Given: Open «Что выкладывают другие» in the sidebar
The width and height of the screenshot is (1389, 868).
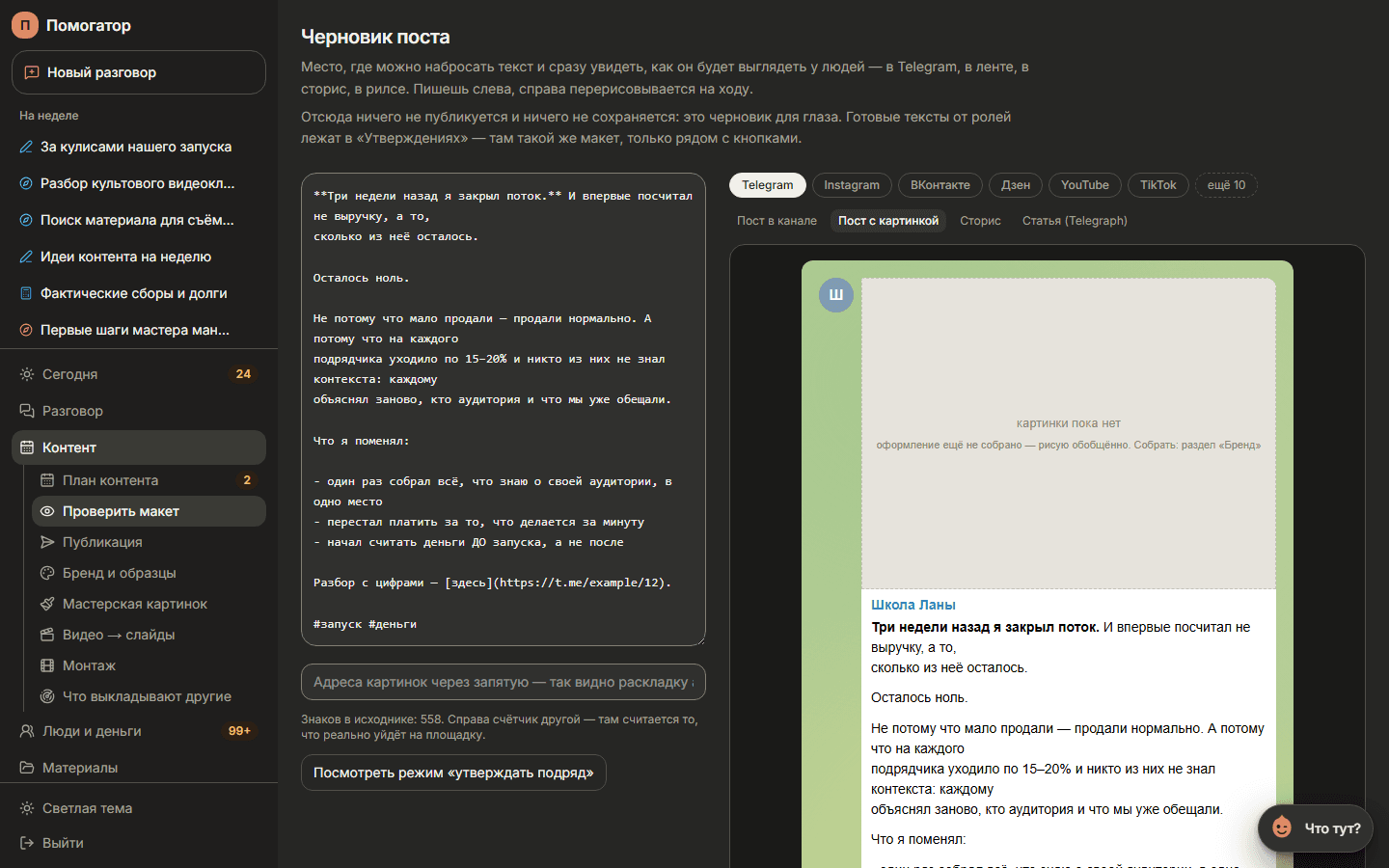Looking at the screenshot, I should tap(149, 696).
